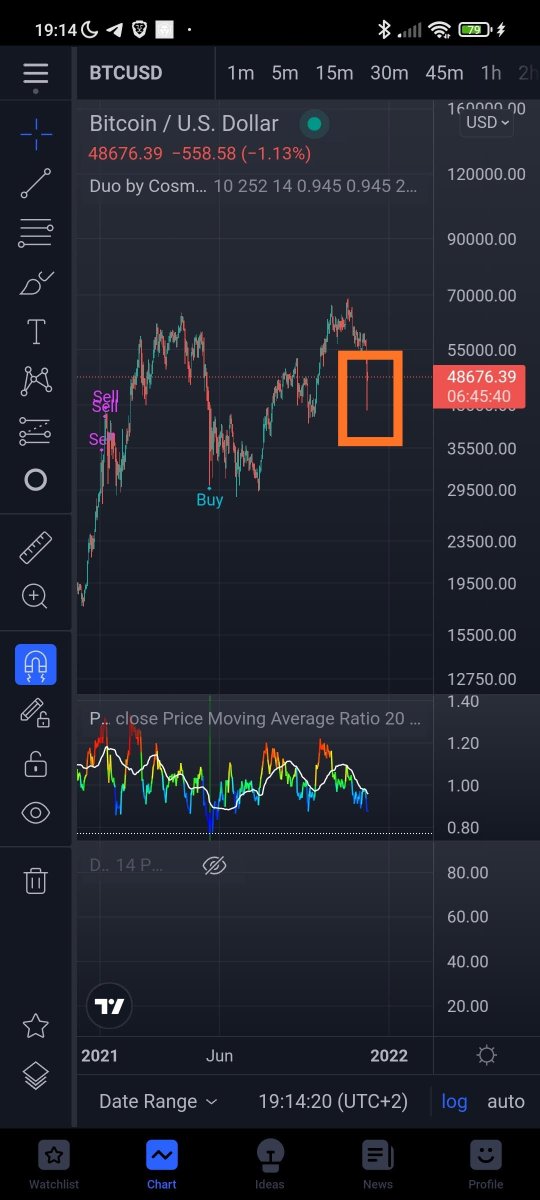Select the text annotation tool
This screenshot has width=540, height=1200.
click(x=35, y=332)
